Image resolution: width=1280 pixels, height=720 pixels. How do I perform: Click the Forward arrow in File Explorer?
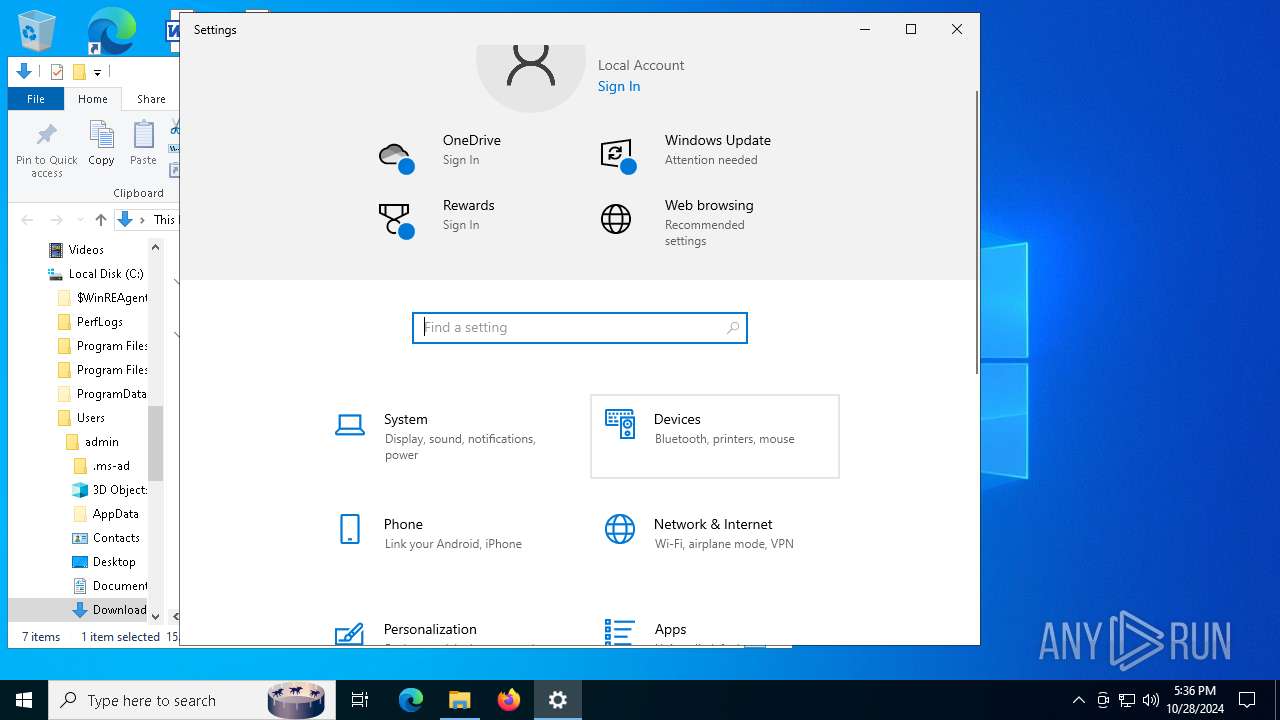[x=57, y=220]
